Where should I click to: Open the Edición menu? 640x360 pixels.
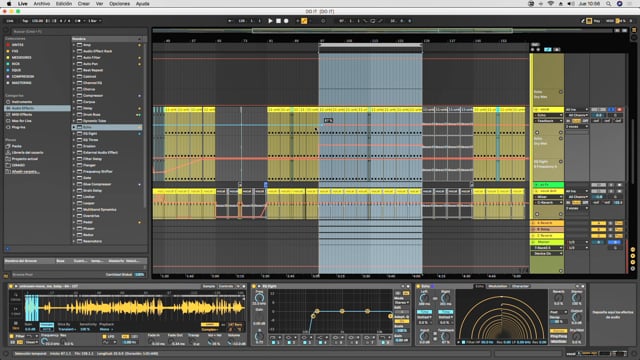[x=64, y=4]
